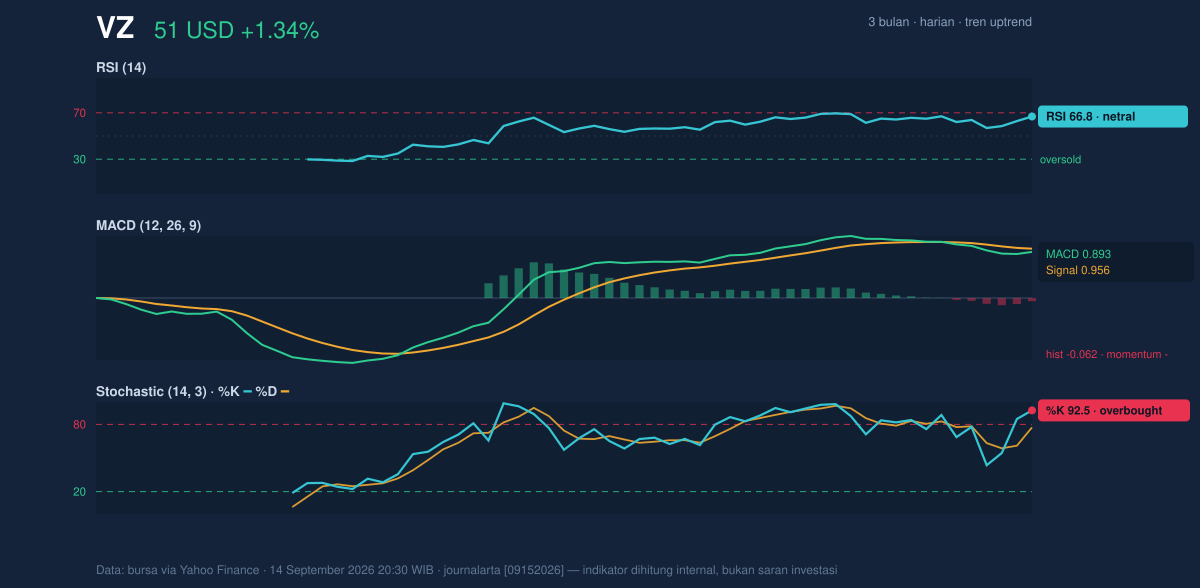Click the %K cyan legend swatch
This screenshot has width=1200, height=588.
point(247,391)
